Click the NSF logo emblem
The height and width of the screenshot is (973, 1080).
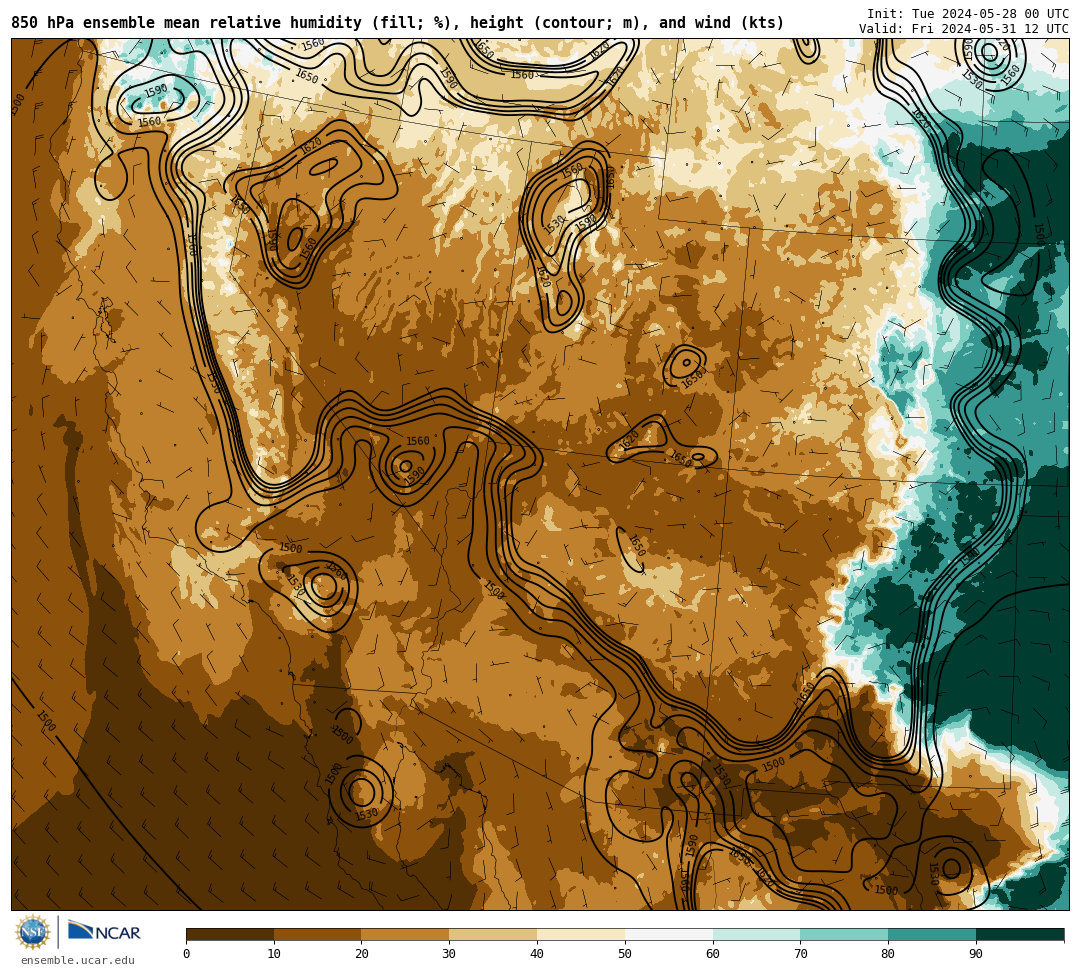33,932
